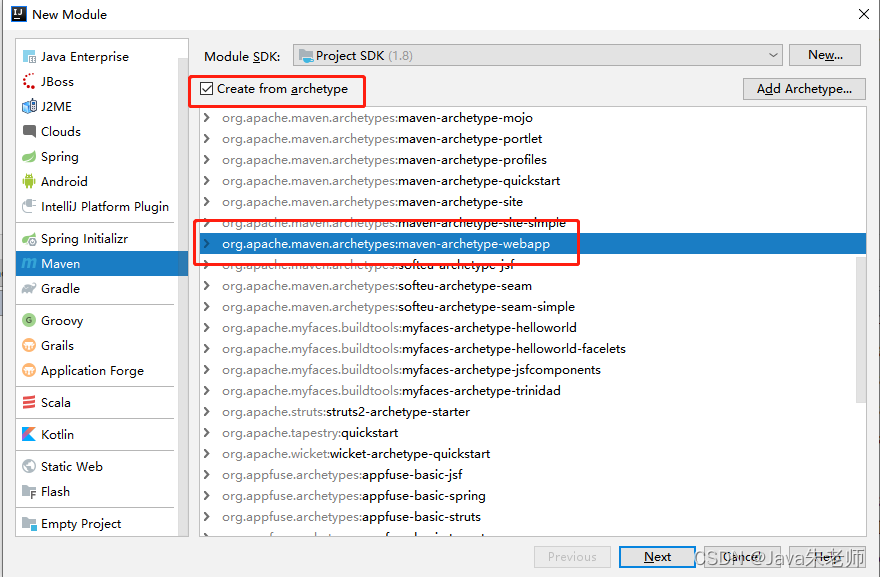Image resolution: width=880 pixels, height=577 pixels.
Task: Click the Next button
Action: (x=657, y=557)
